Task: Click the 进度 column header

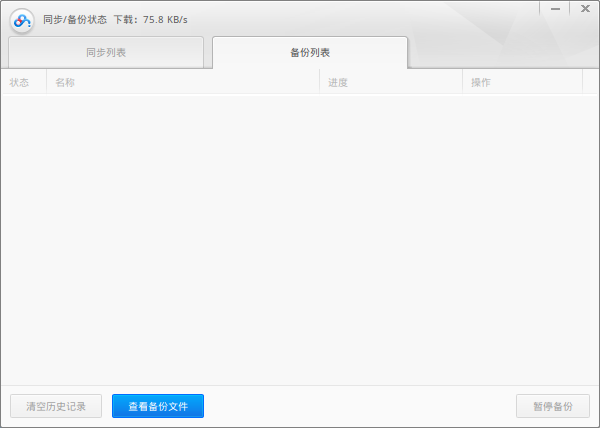Action: pos(391,82)
